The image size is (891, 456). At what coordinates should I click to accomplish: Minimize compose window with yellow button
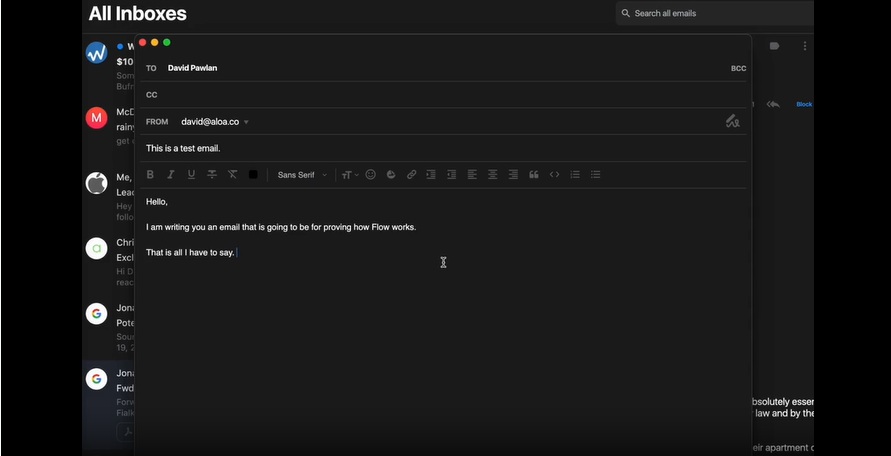[x=155, y=42]
